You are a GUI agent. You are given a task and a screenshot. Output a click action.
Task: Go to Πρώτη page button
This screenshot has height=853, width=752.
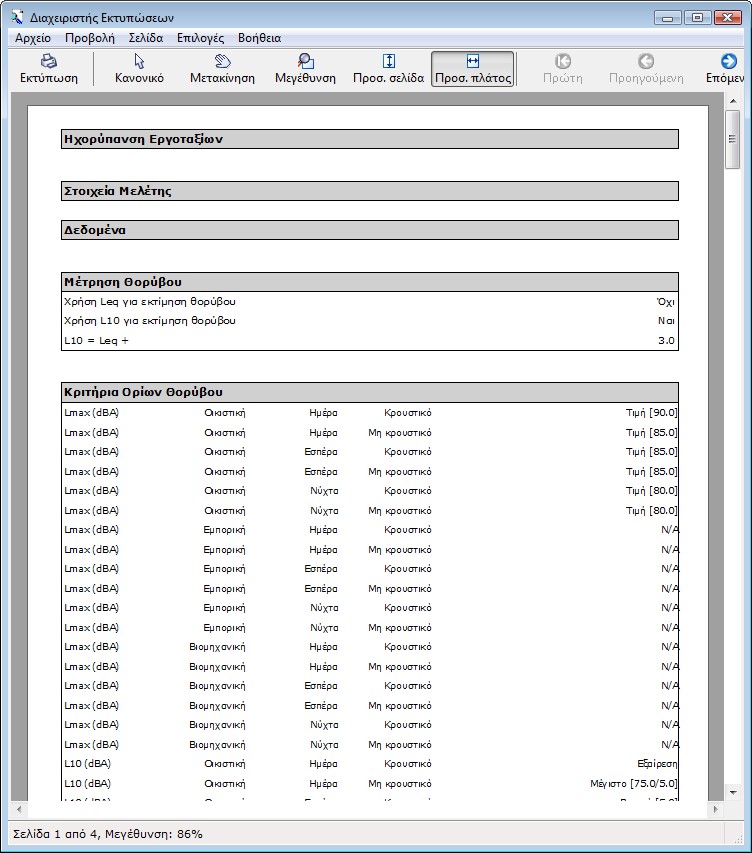[x=563, y=62]
